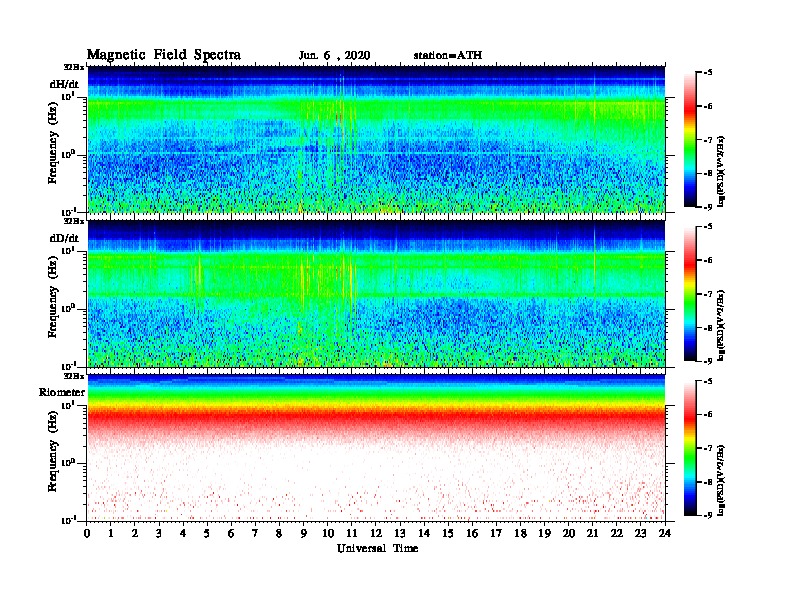Click hour 17 on the time axis

click(x=496, y=534)
